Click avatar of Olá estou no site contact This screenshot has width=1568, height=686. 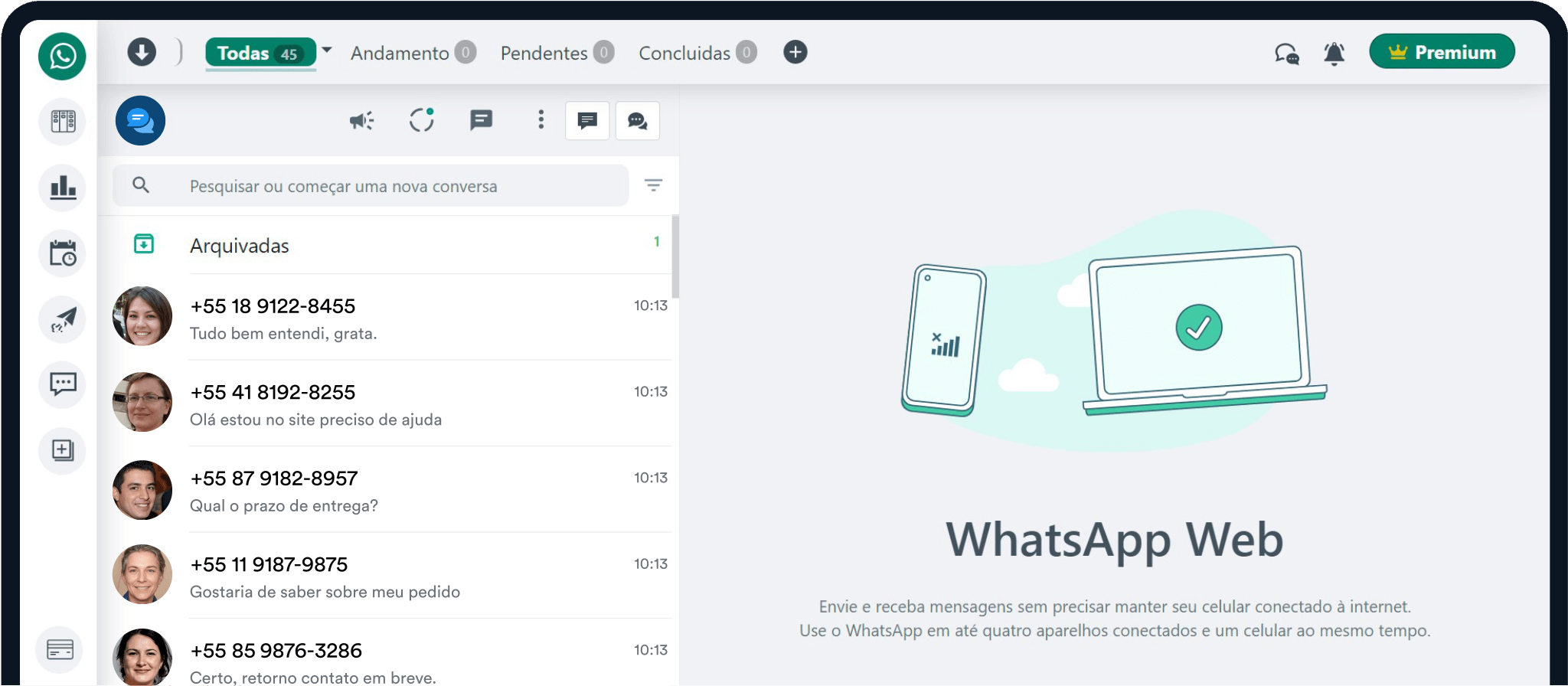pos(142,402)
